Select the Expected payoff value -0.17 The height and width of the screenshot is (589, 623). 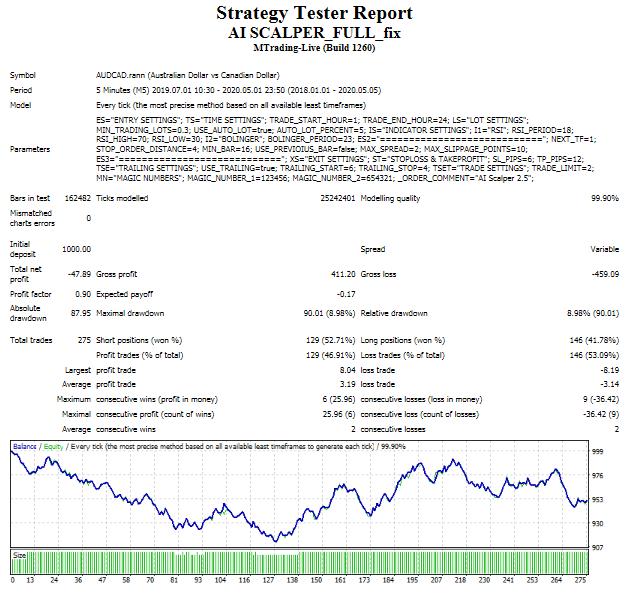pos(346,294)
